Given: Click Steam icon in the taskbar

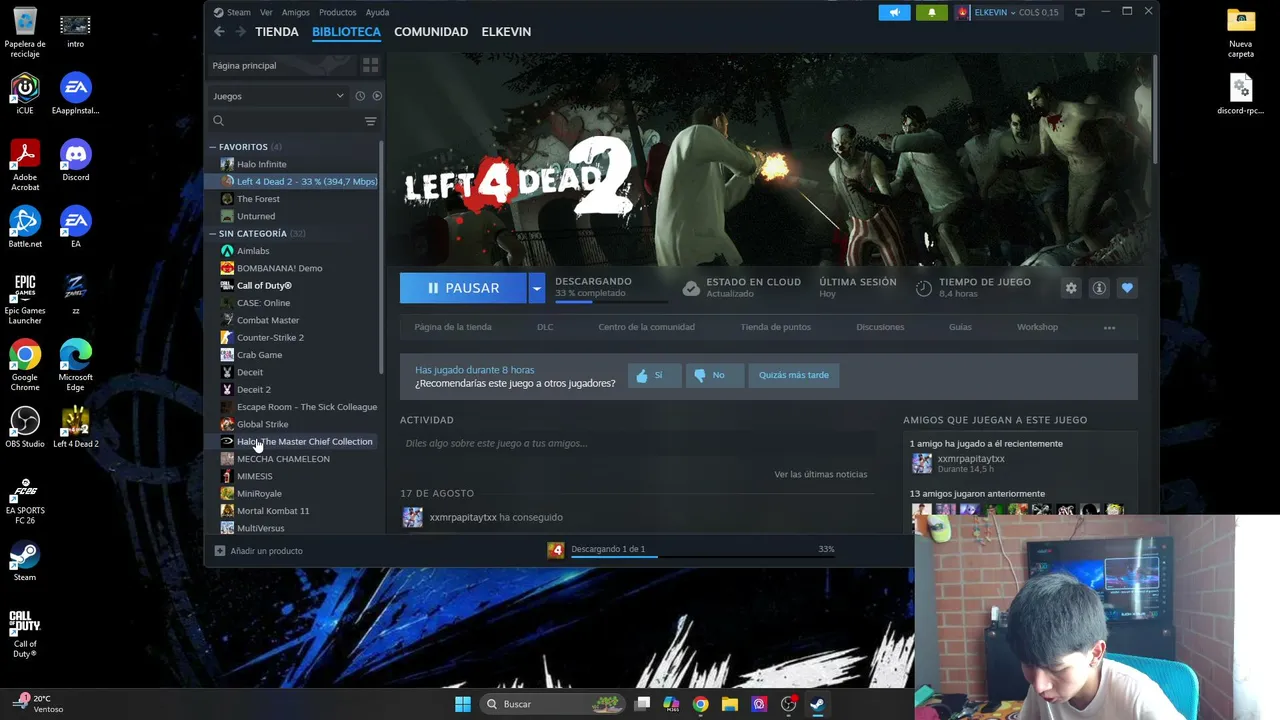Looking at the screenshot, I should point(817,704).
